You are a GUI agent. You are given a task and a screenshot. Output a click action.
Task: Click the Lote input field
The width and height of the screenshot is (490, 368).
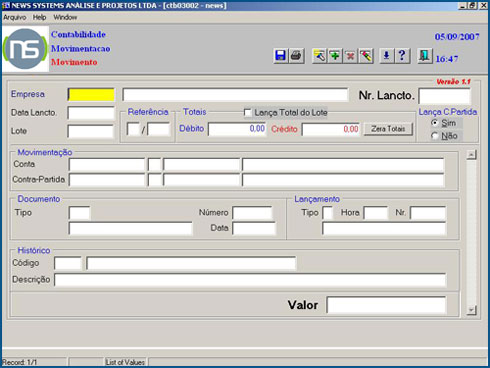pos(91,131)
